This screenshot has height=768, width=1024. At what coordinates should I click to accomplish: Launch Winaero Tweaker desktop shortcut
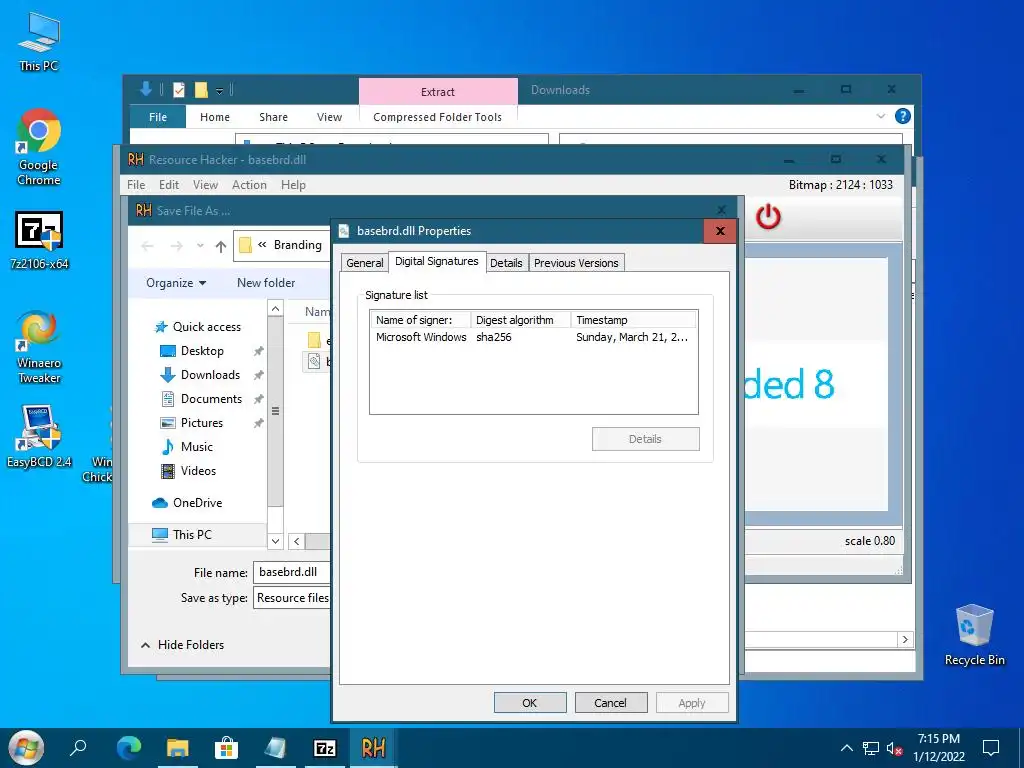(x=39, y=347)
